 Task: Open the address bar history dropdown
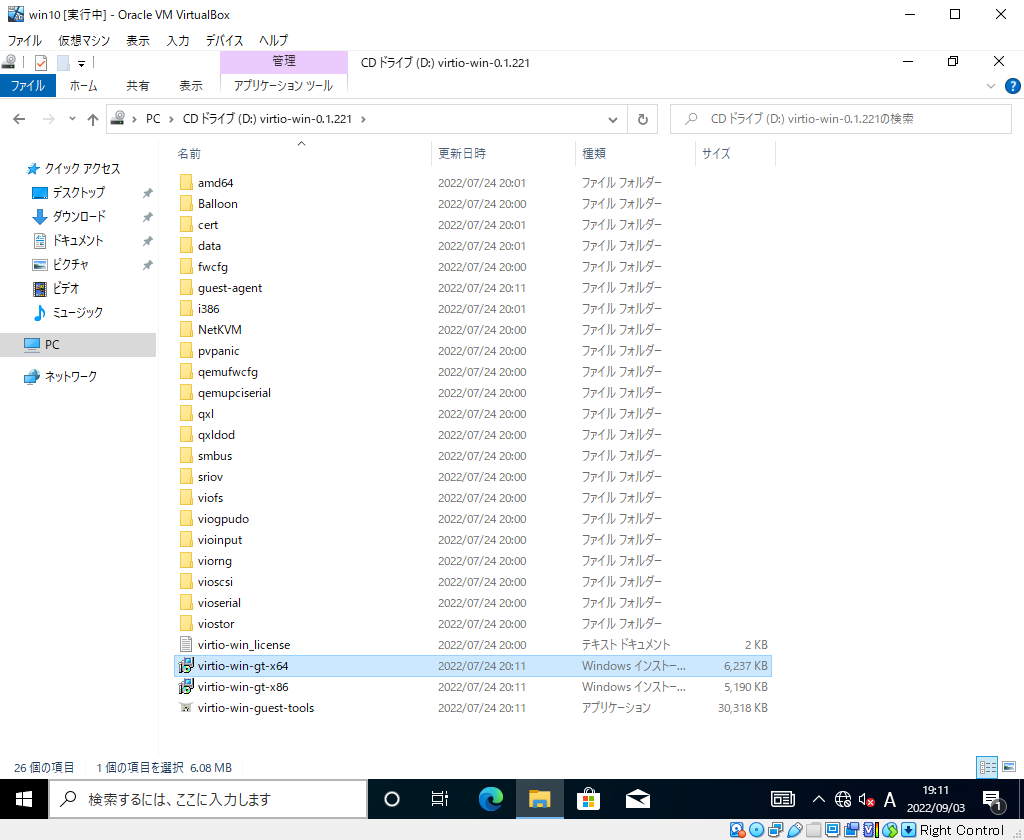613,119
